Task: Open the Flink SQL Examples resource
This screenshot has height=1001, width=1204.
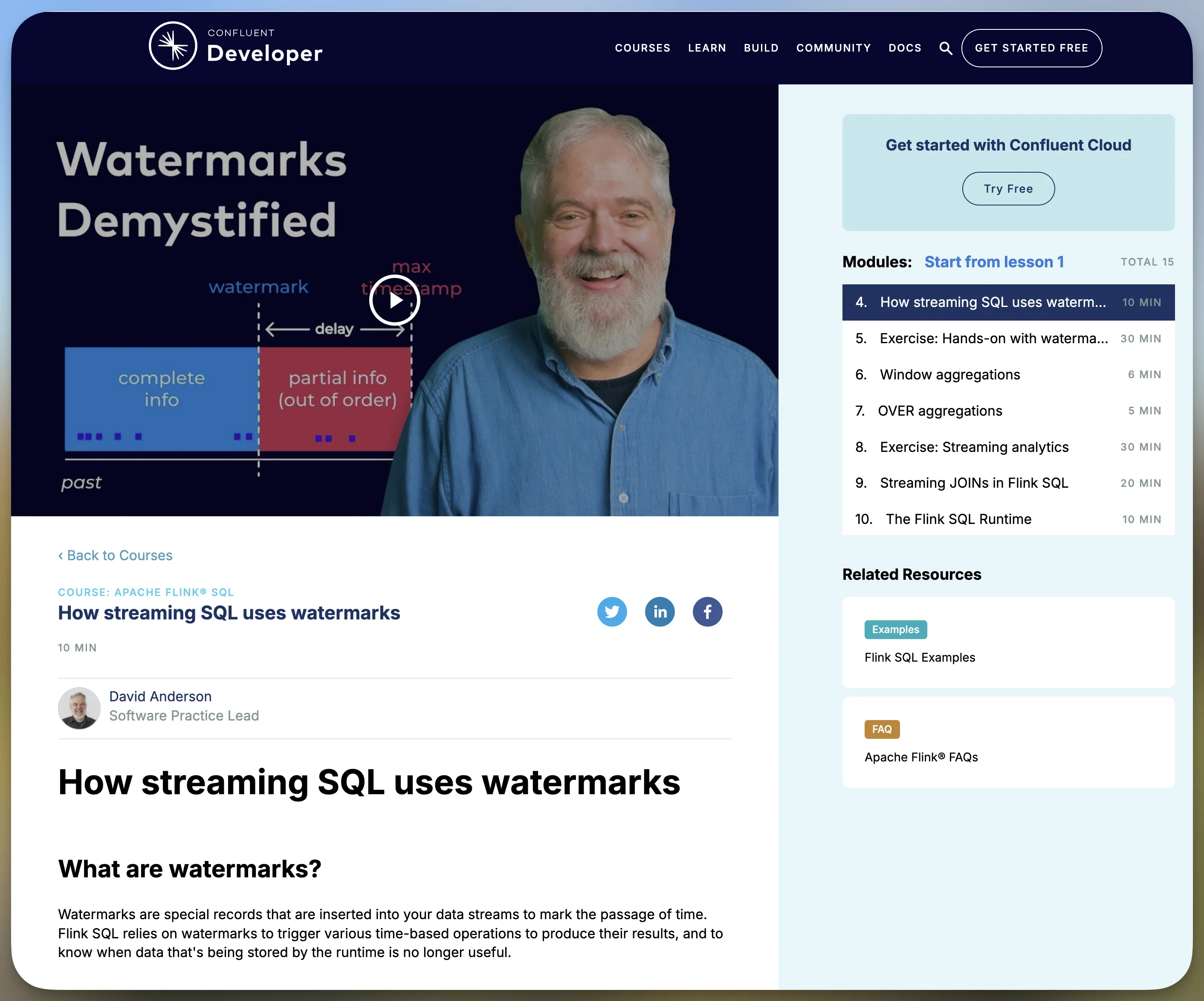Action: [919, 657]
